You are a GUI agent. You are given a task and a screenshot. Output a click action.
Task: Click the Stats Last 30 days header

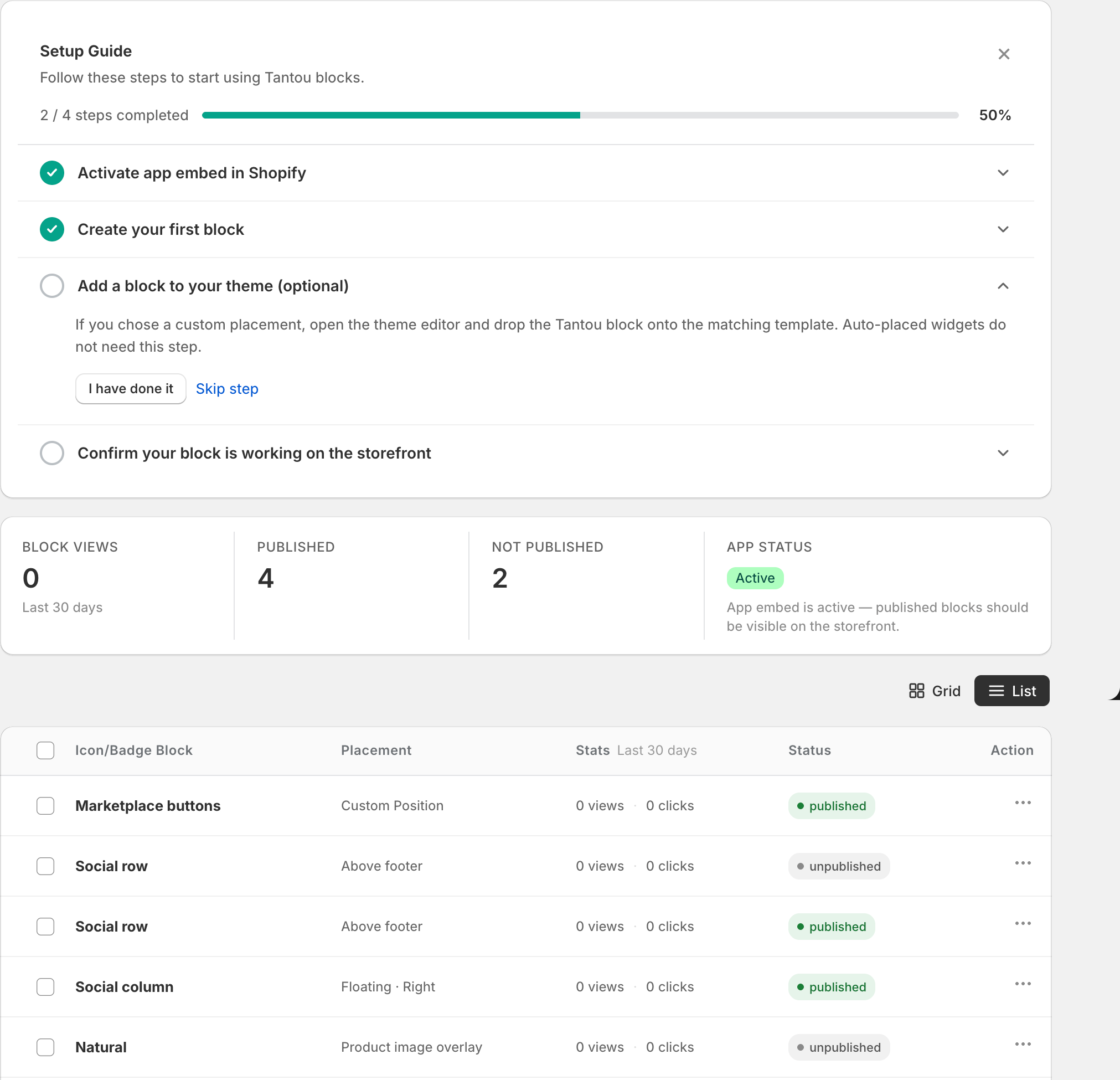click(636, 750)
